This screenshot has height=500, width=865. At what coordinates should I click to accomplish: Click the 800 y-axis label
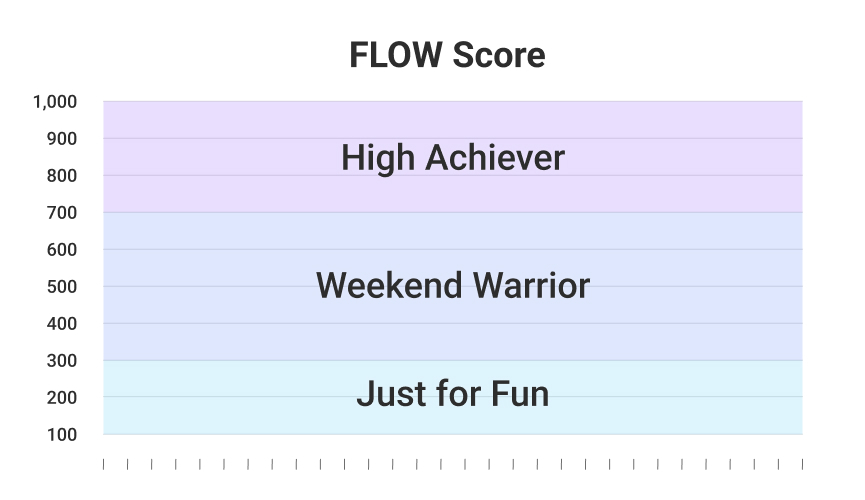[62, 176]
